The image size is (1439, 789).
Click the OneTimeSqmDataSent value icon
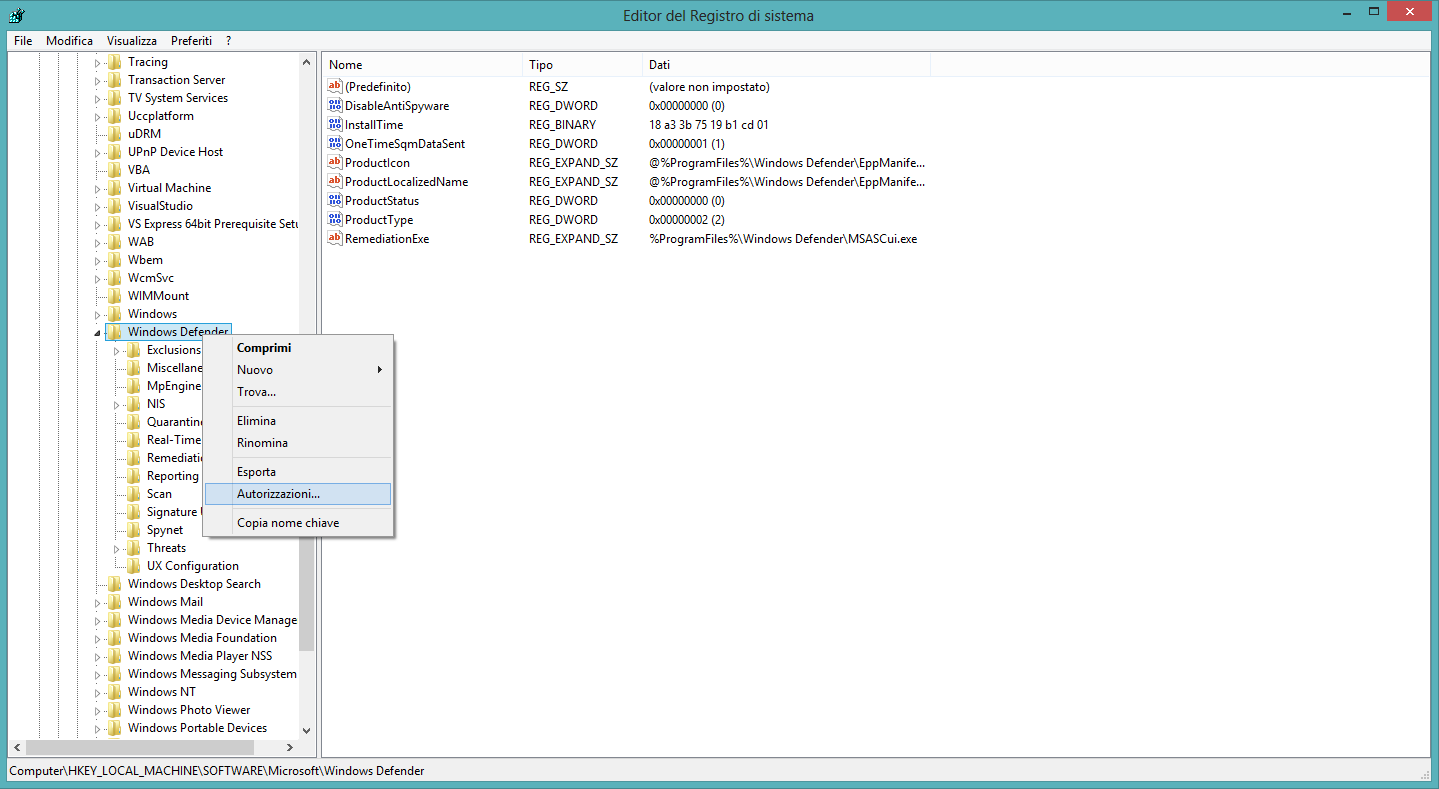click(335, 143)
